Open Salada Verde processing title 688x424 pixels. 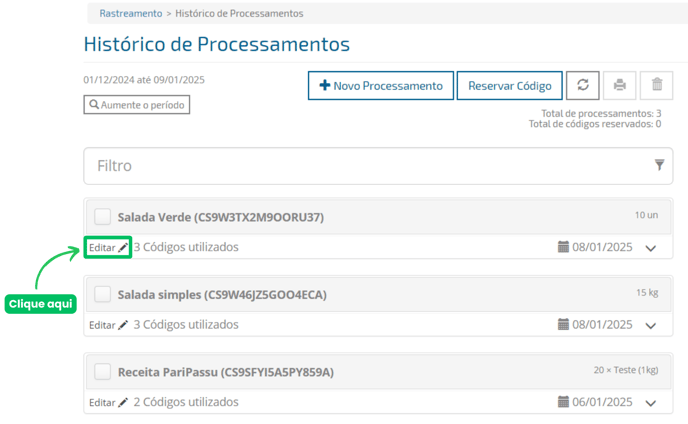point(220,217)
